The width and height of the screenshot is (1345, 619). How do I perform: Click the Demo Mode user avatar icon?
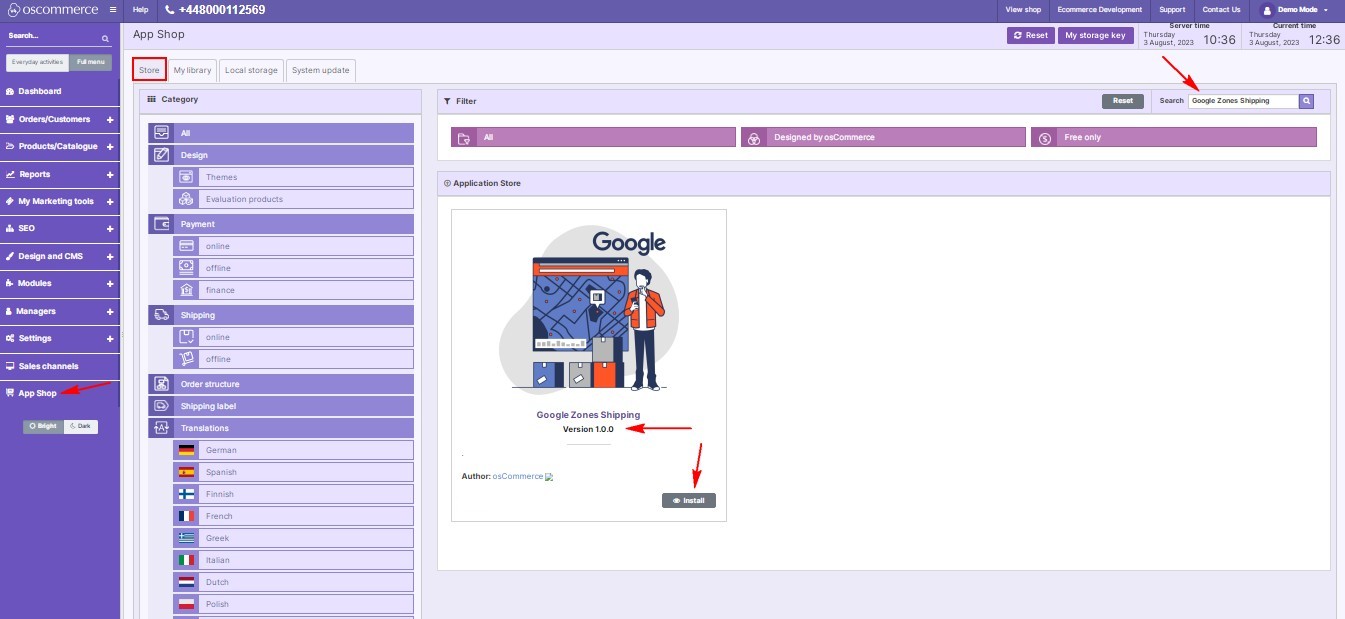pyautogui.click(x=1268, y=10)
